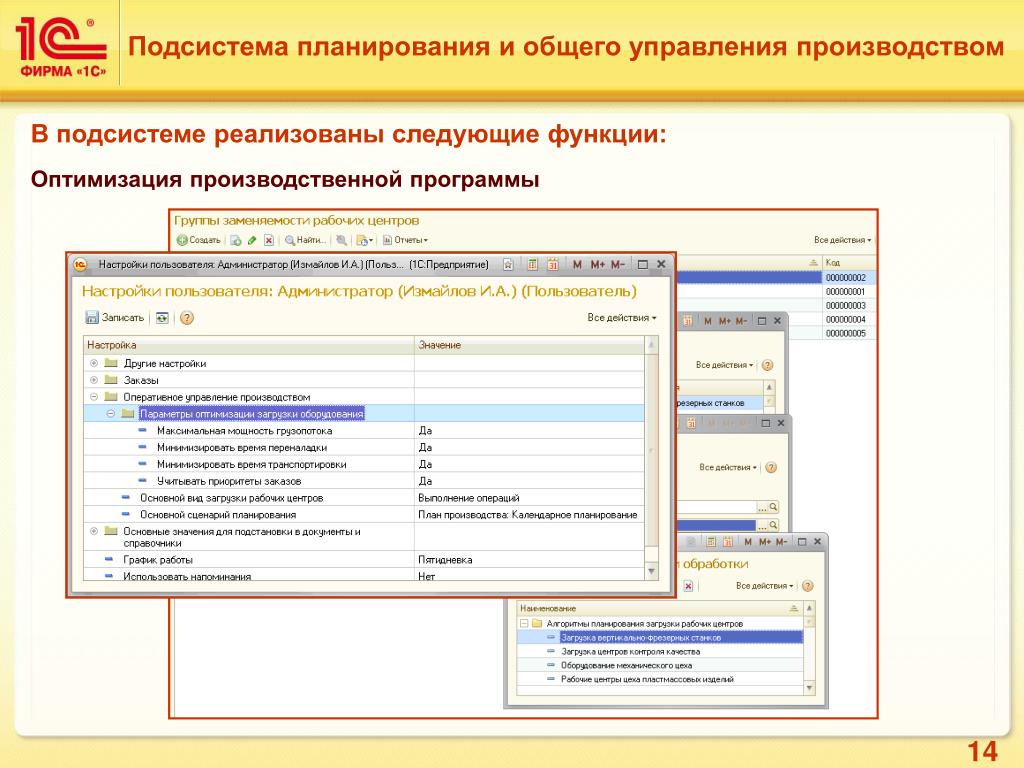Click the M memory button in Настройки пользователя title bar
The width and height of the screenshot is (1024, 768).
(577, 264)
